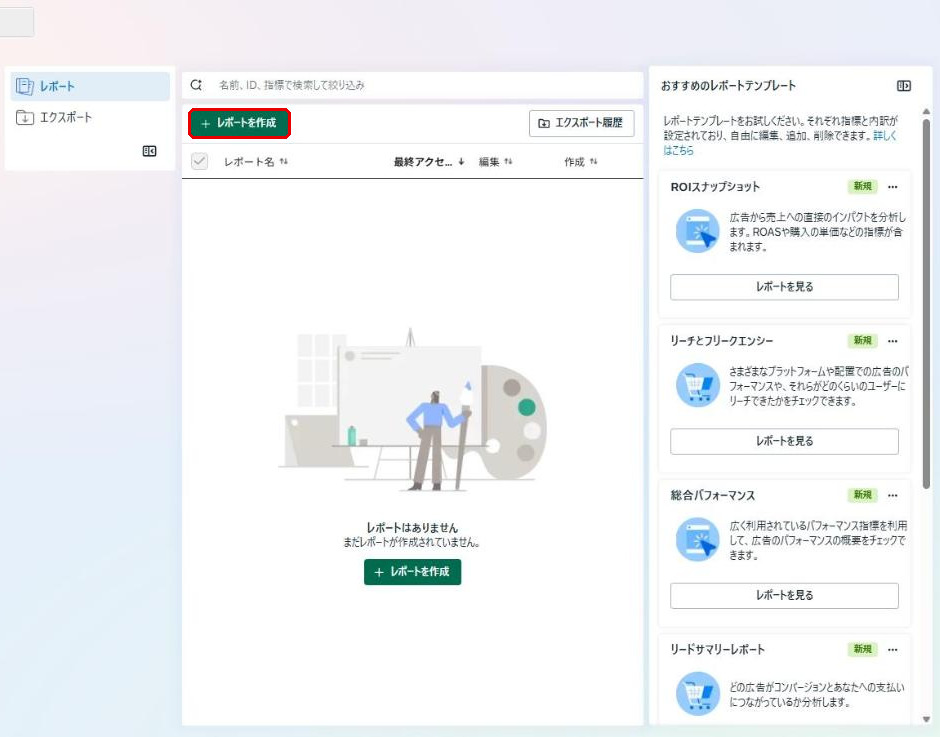Click the center レポートを作成 button in empty state

pyautogui.click(x=412, y=572)
